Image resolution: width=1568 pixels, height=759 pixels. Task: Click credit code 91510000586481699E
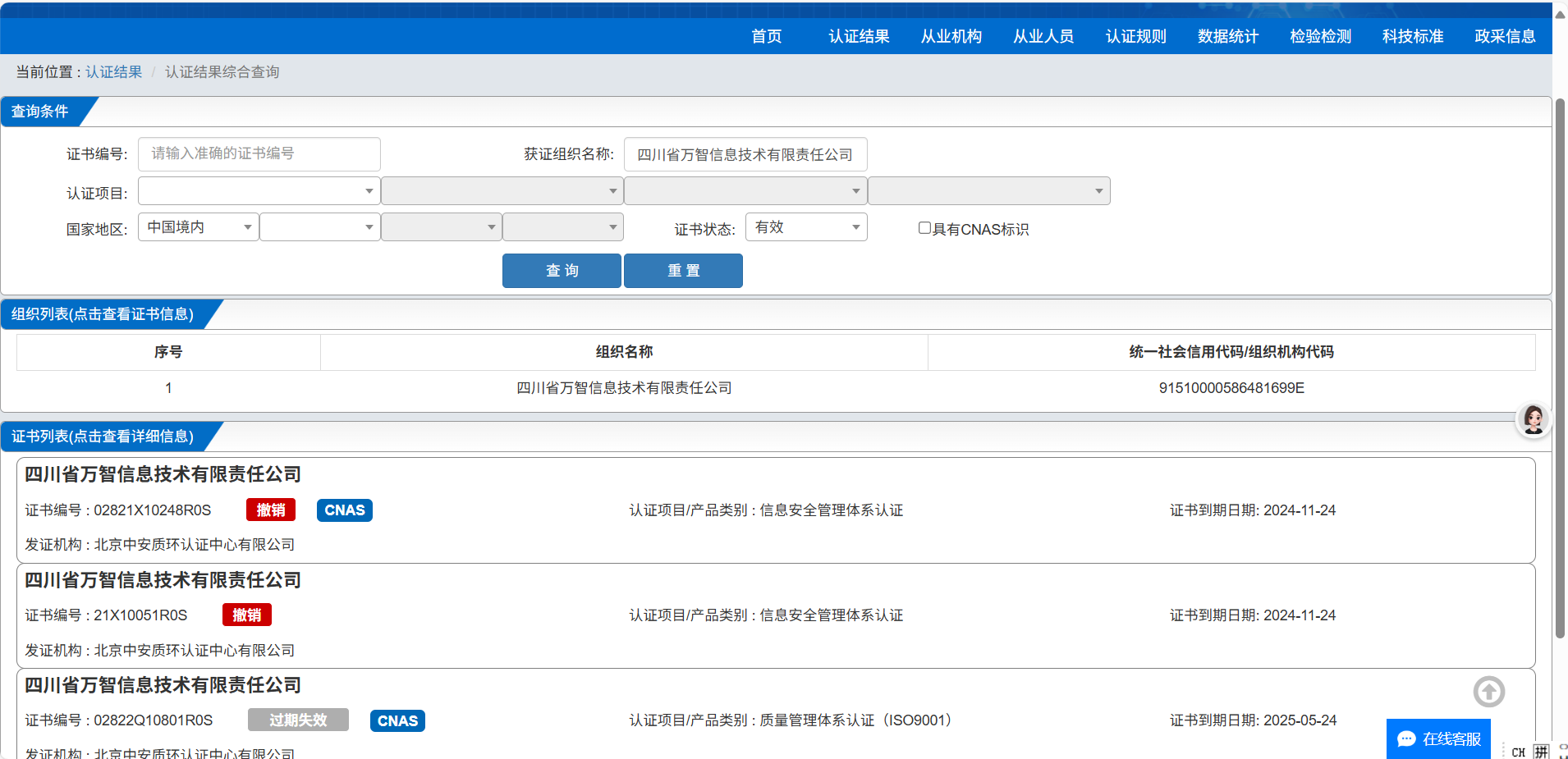pos(1231,387)
